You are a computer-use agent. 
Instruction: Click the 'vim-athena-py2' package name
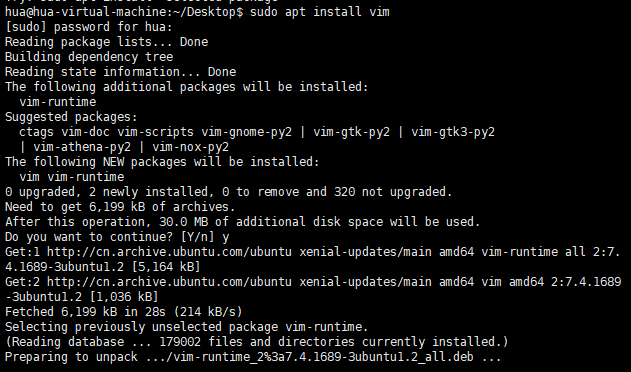click(82, 147)
